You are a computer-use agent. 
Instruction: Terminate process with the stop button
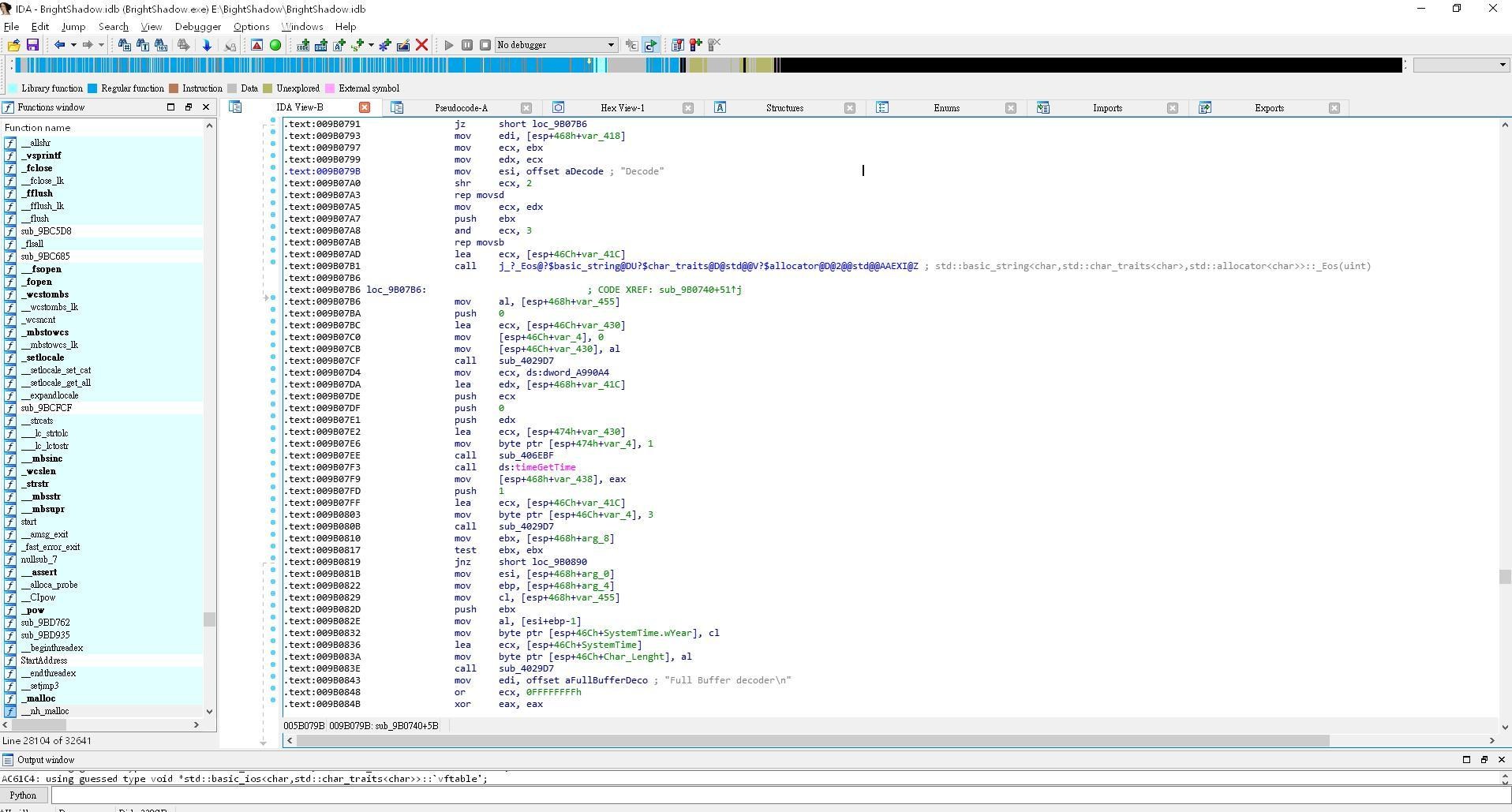click(485, 45)
